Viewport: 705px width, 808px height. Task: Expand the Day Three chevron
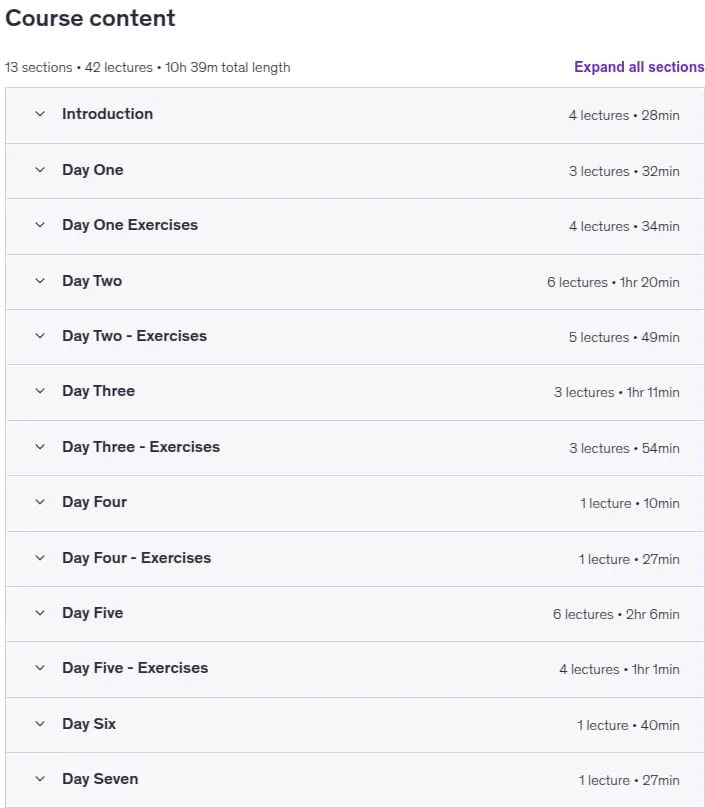click(40, 391)
